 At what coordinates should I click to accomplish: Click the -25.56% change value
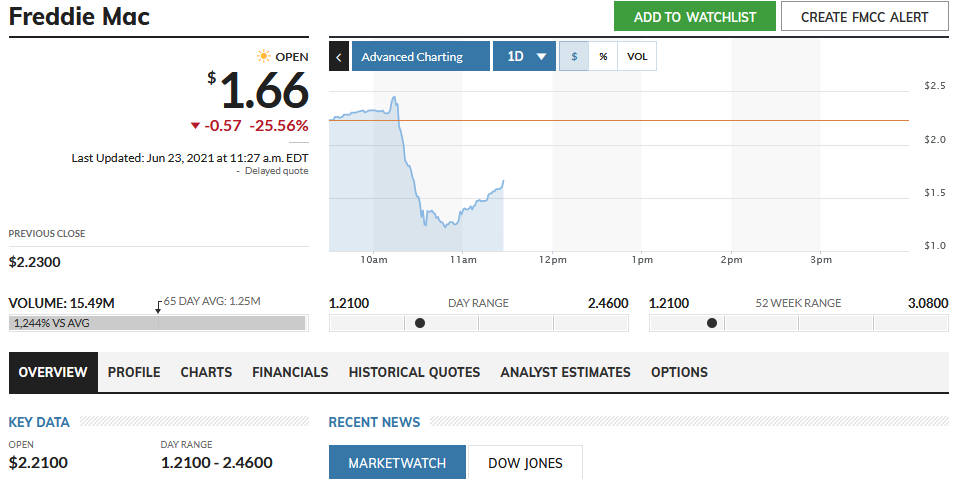pyautogui.click(x=278, y=126)
